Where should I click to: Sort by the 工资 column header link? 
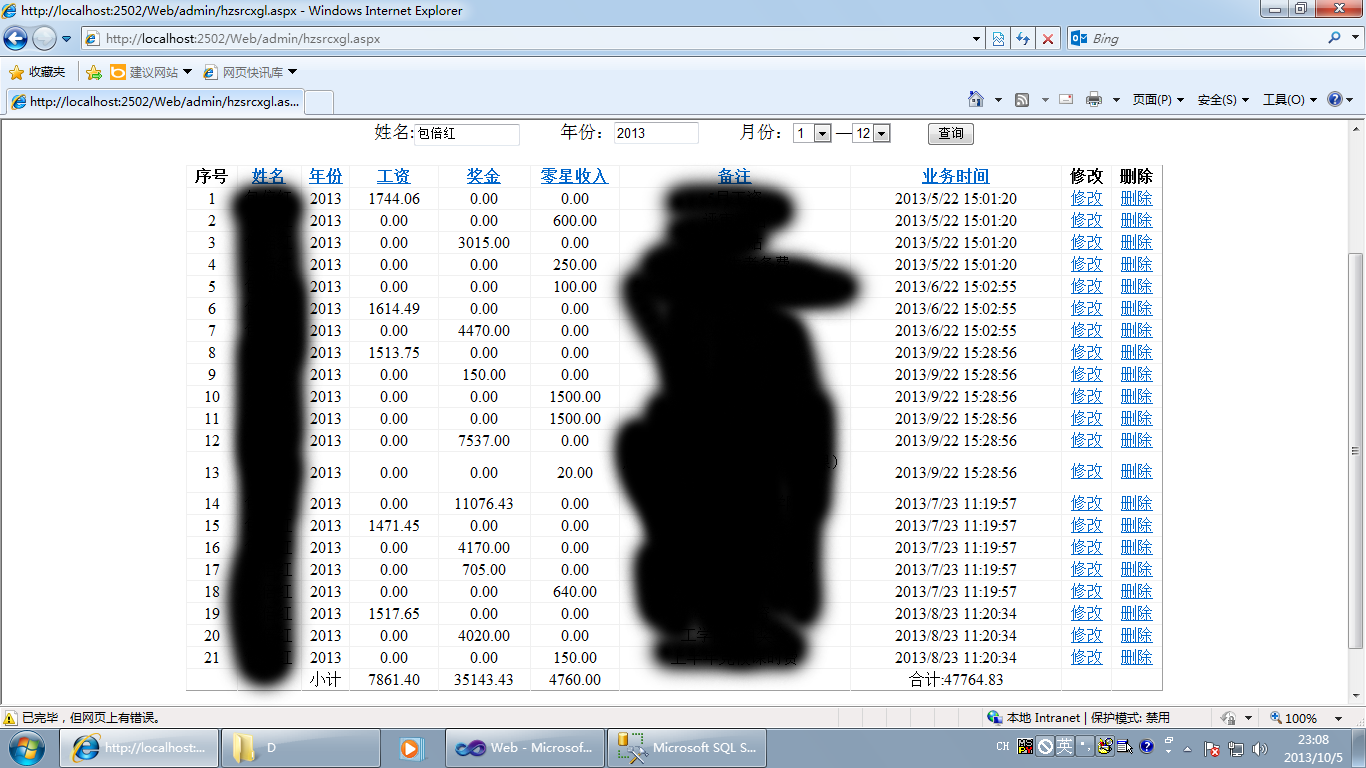tap(394, 176)
